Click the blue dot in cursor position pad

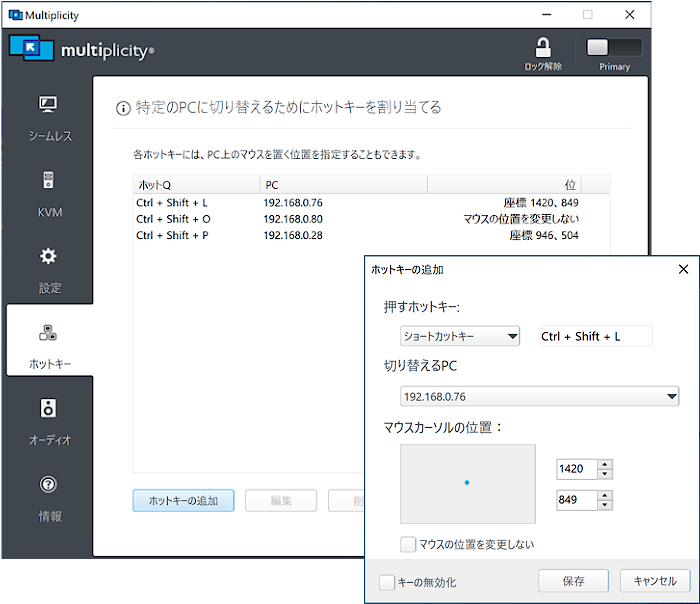tap(467, 483)
